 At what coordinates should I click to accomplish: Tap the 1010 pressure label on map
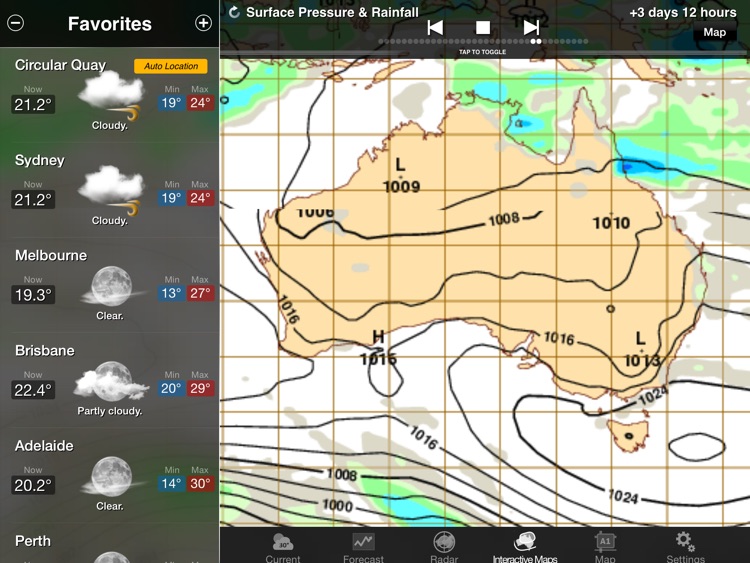pyautogui.click(x=611, y=222)
